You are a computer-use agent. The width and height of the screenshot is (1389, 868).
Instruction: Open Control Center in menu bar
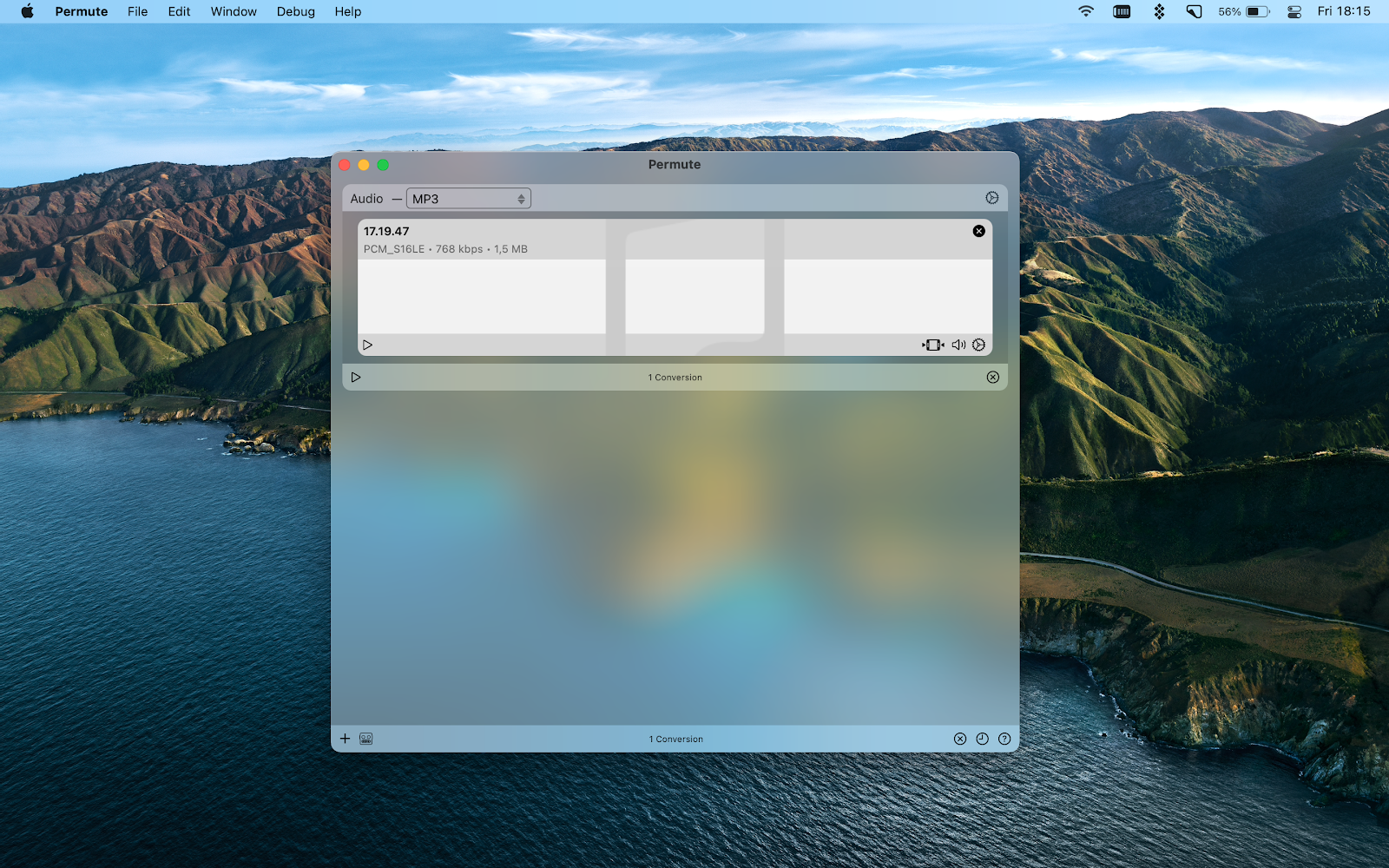1294,11
